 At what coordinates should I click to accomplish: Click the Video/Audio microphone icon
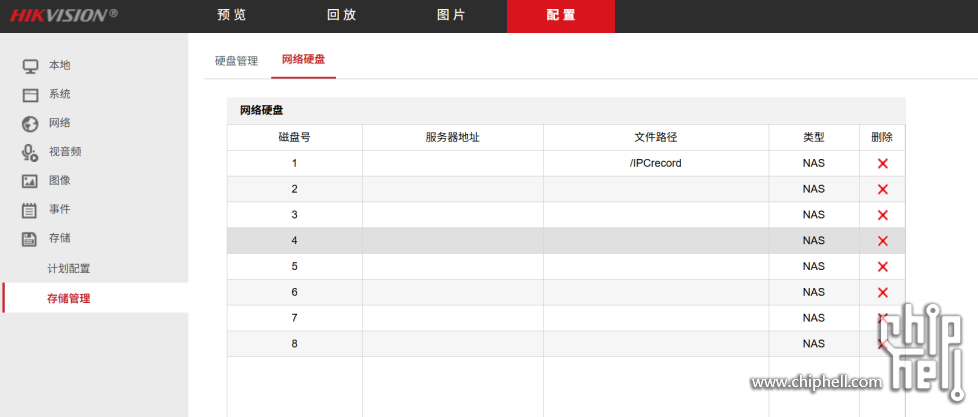30,153
